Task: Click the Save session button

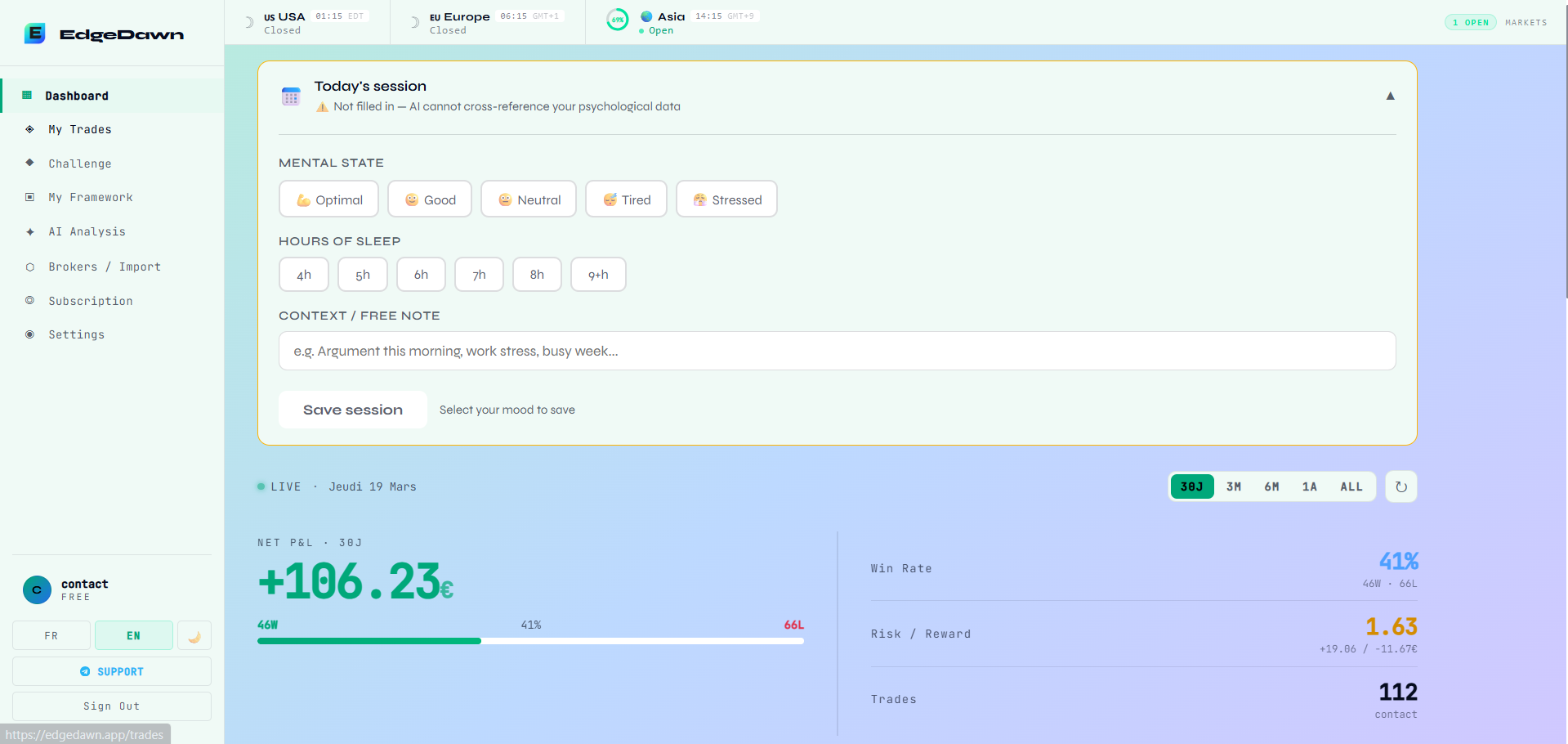Action: click(x=353, y=410)
